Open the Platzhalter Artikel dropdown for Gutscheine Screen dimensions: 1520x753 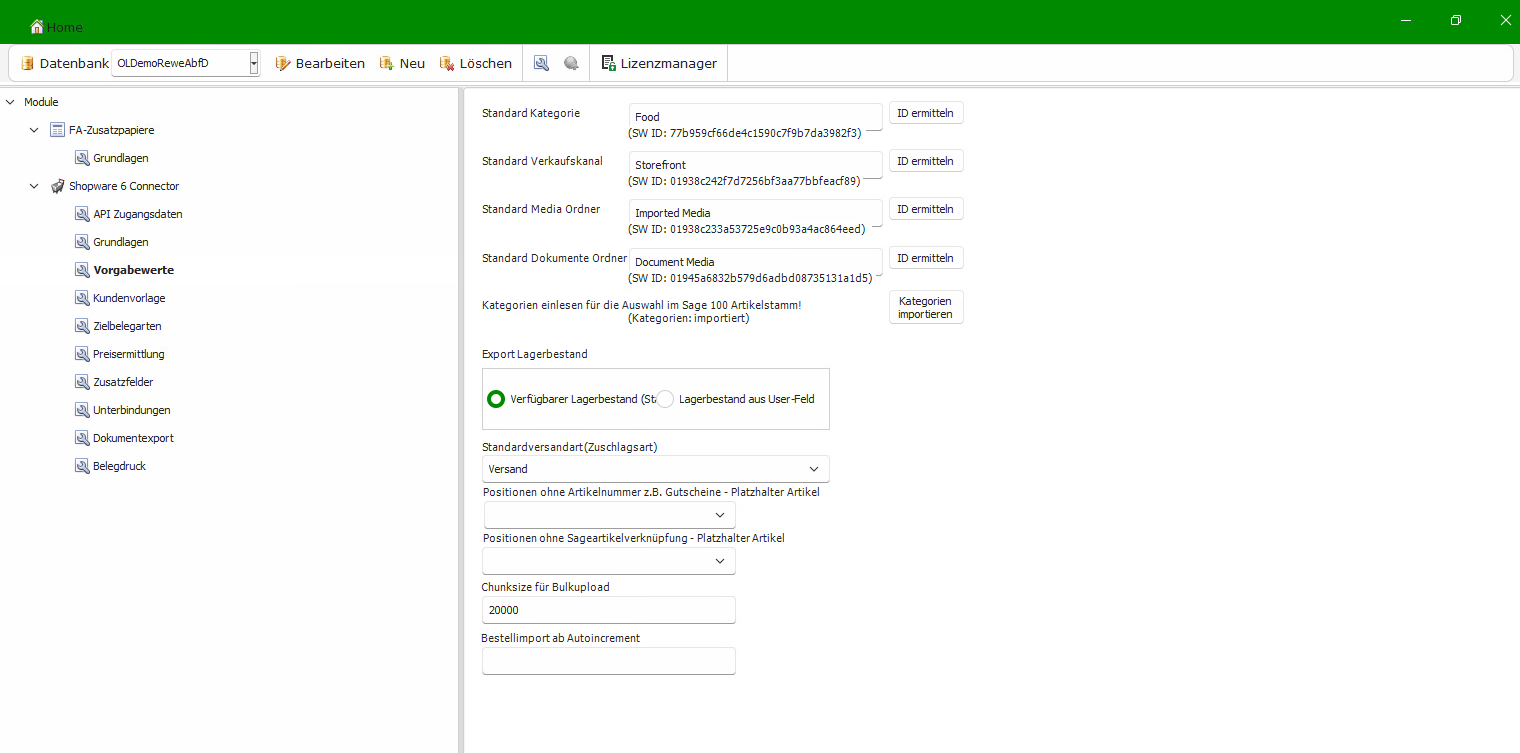point(719,515)
